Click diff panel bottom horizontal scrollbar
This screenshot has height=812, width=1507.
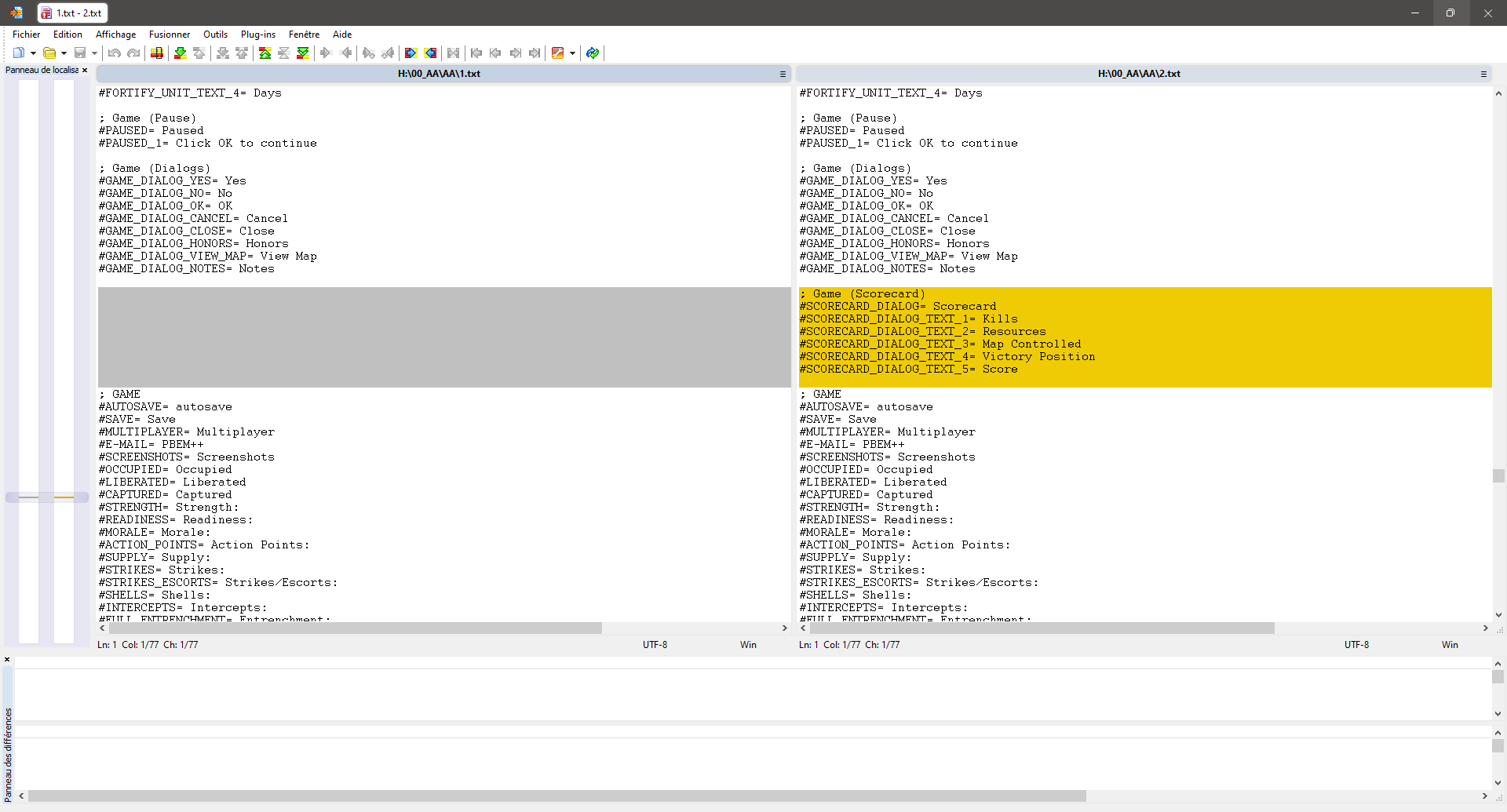click(557, 796)
